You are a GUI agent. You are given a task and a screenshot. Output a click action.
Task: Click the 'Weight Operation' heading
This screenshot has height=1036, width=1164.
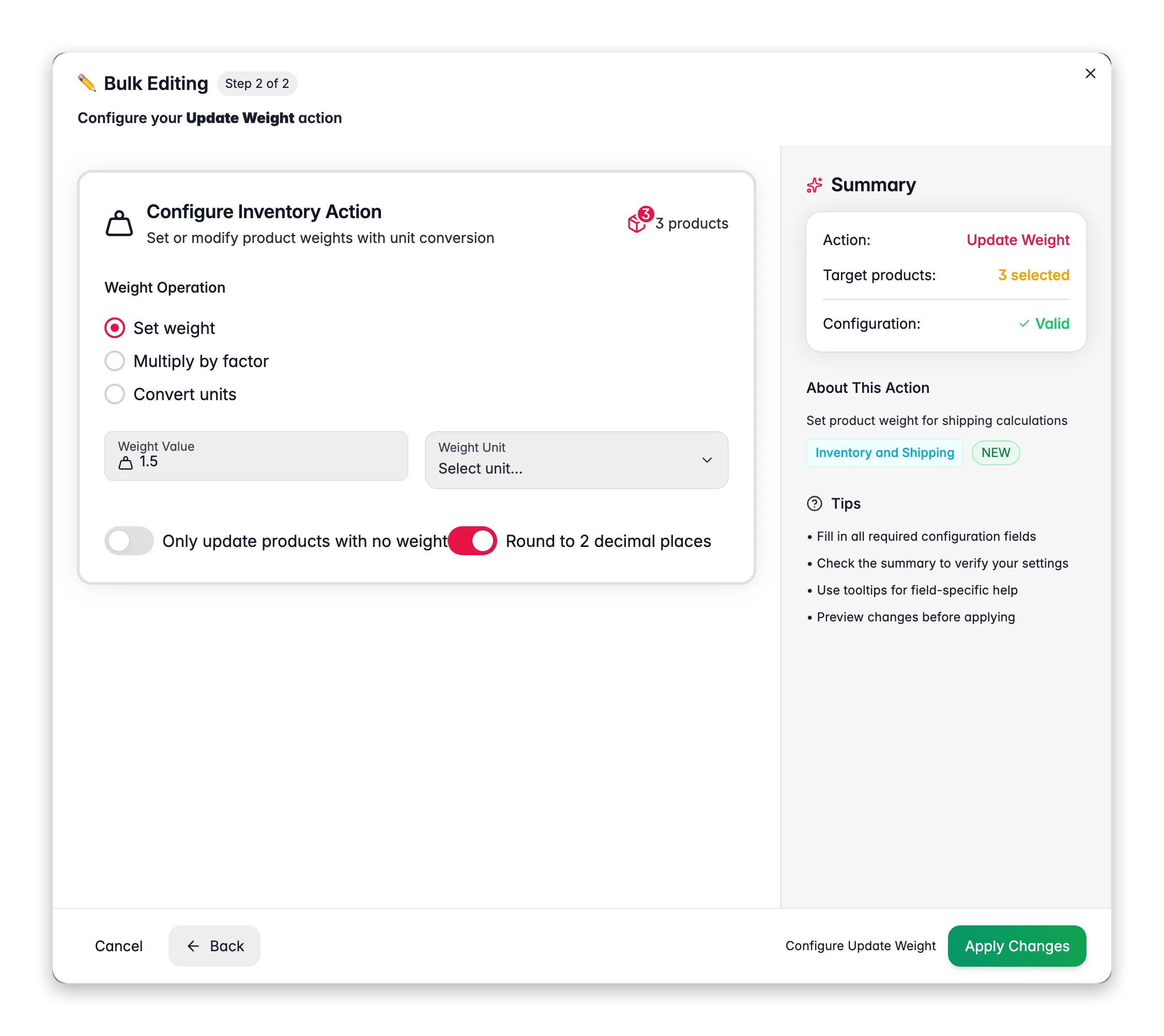(x=164, y=287)
